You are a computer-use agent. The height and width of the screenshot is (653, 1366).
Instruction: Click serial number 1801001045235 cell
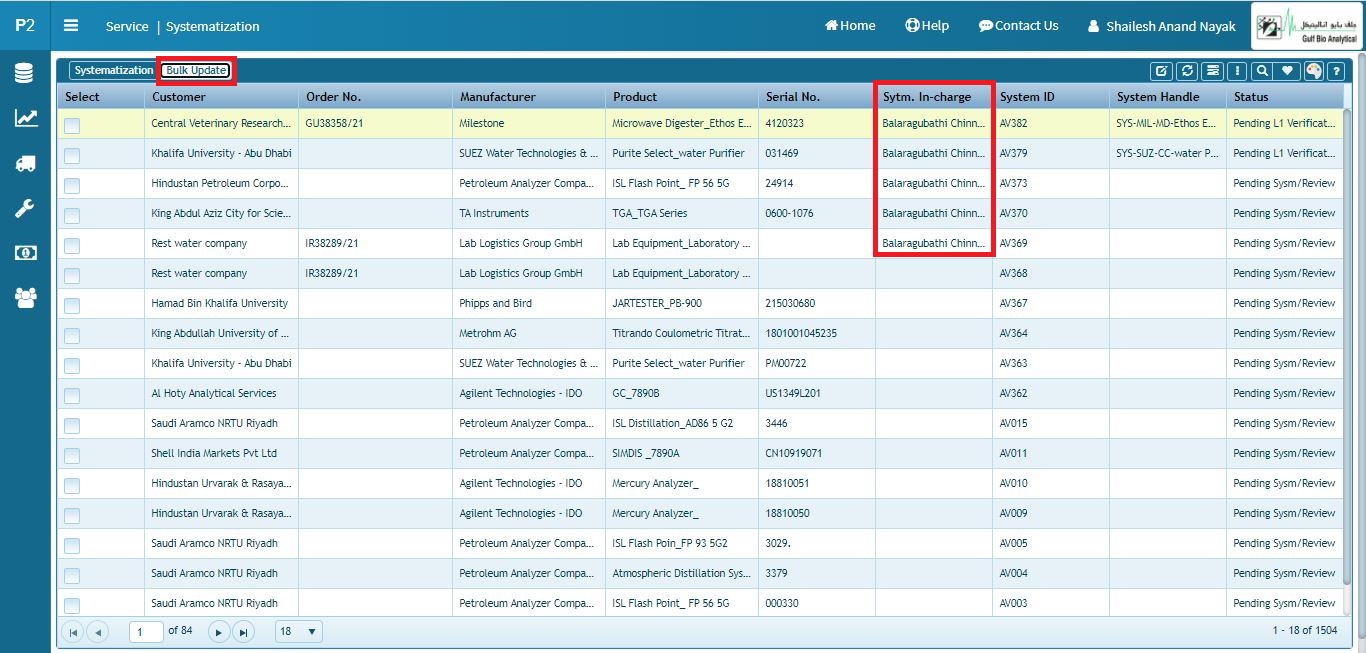[817, 334]
